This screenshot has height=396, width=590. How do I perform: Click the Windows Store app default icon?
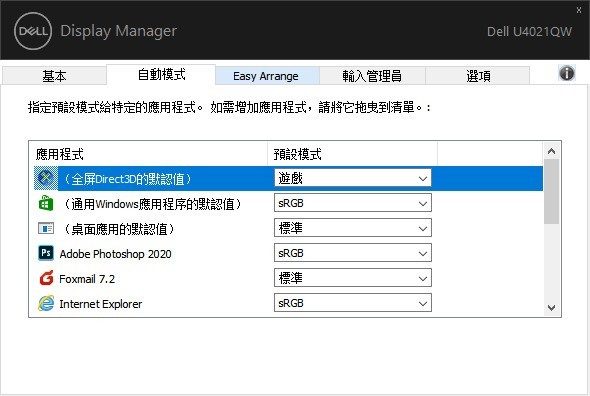click(x=46, y=204)
